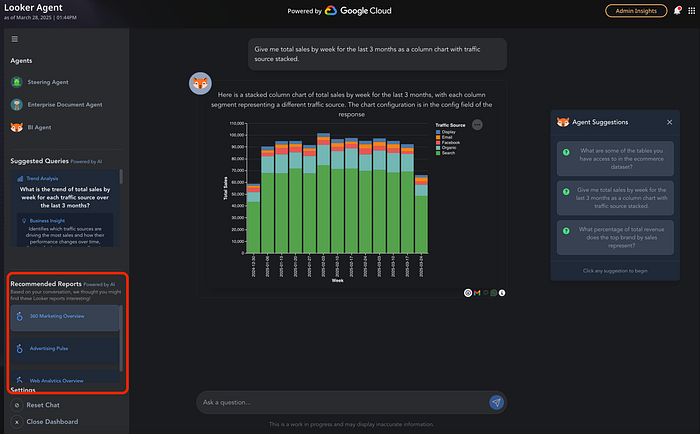Click the BI Agent avatar beside the response
The image size is (700, 434).
coord(200,83)
